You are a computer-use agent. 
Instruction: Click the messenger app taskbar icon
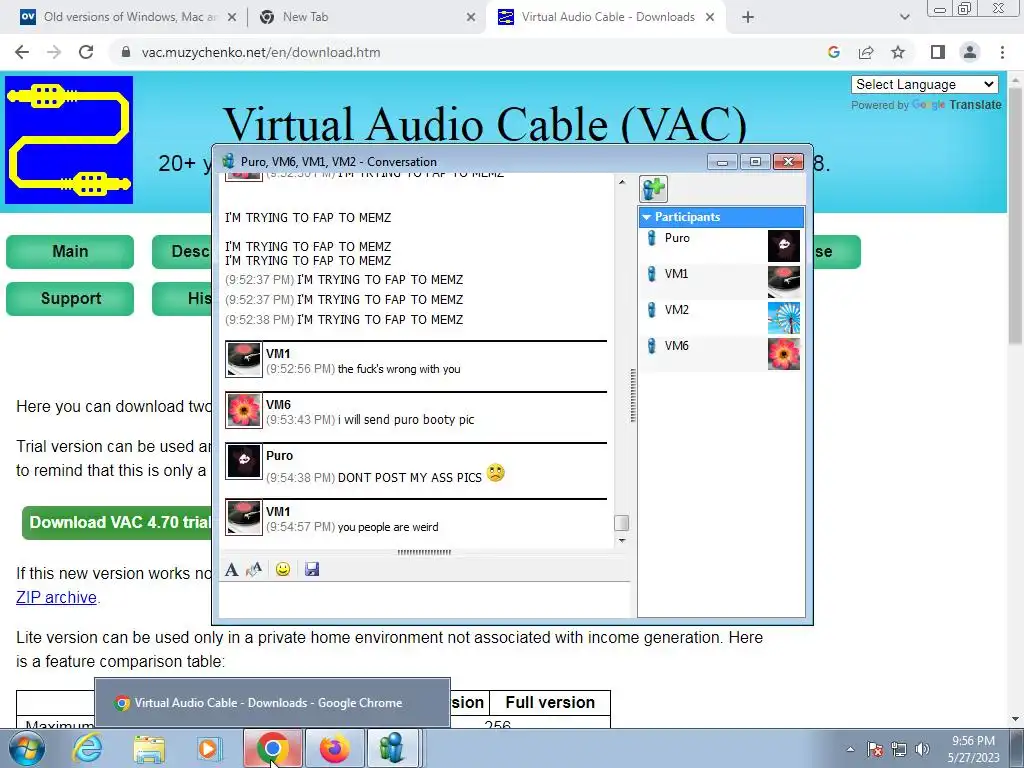click(392, 748)
